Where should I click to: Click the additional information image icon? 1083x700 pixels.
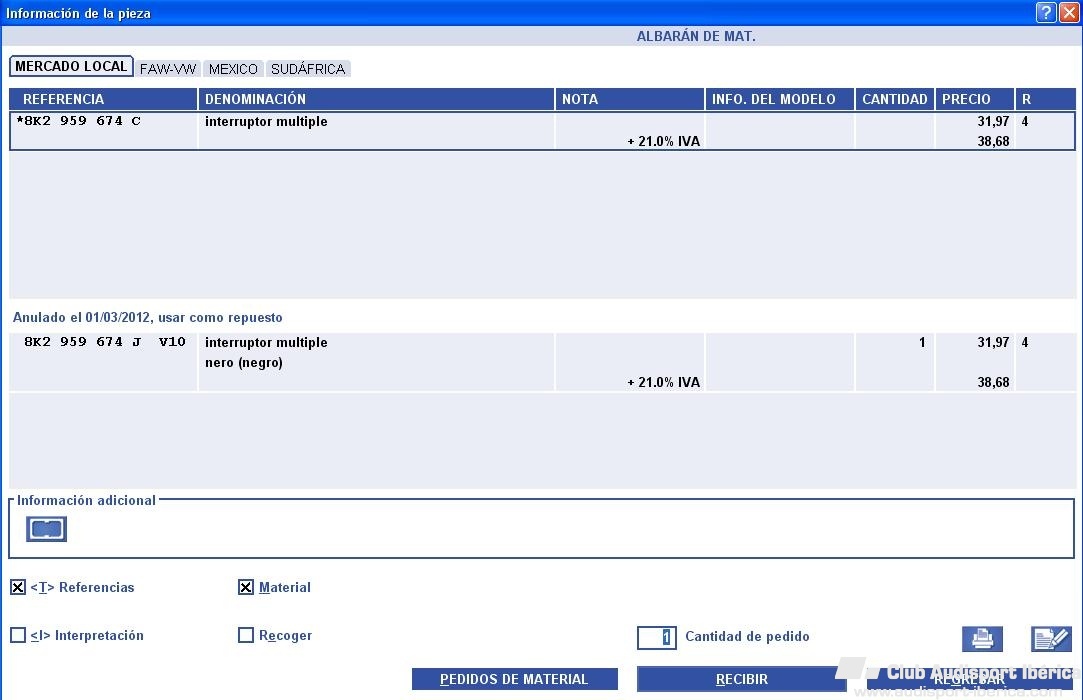pos(46,529)
